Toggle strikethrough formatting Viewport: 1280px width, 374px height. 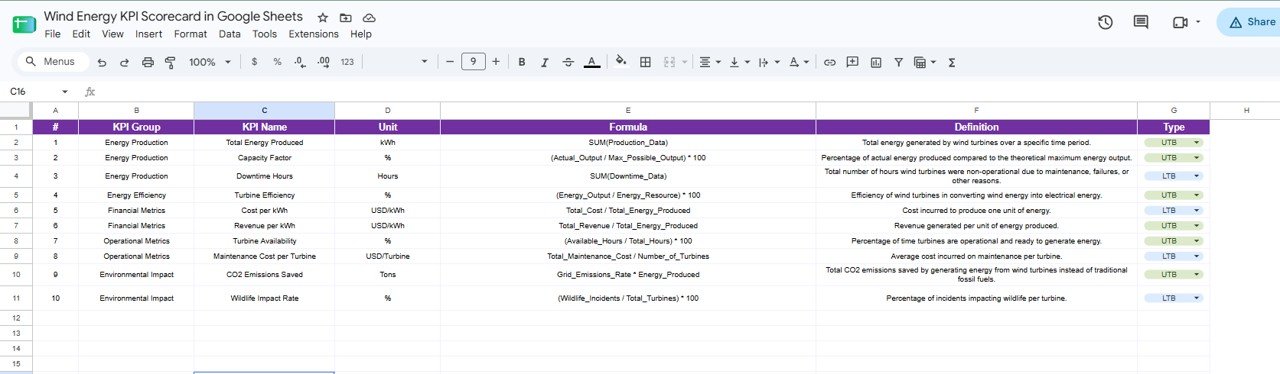click(x=568, y=62)
